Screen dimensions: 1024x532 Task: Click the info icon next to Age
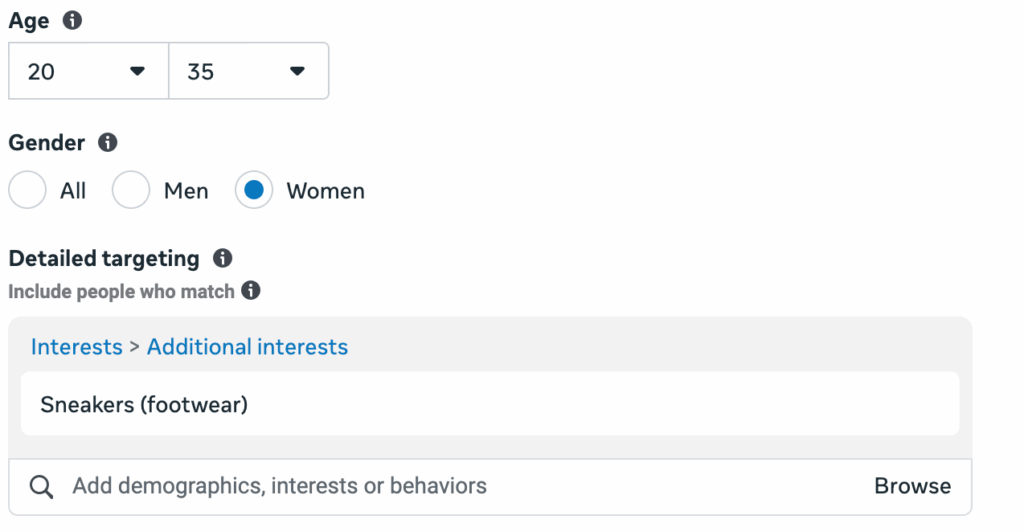(72, 20)
